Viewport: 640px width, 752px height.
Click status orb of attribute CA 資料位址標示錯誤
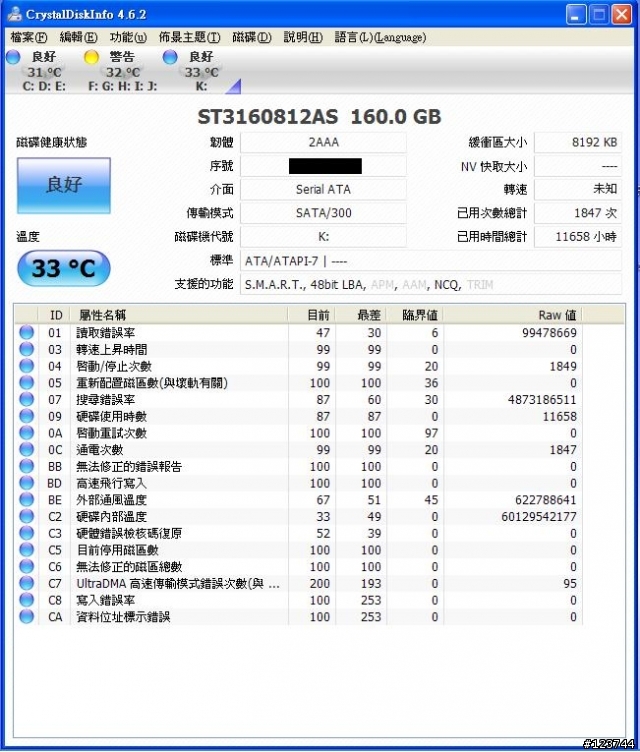tap(26, 617)
